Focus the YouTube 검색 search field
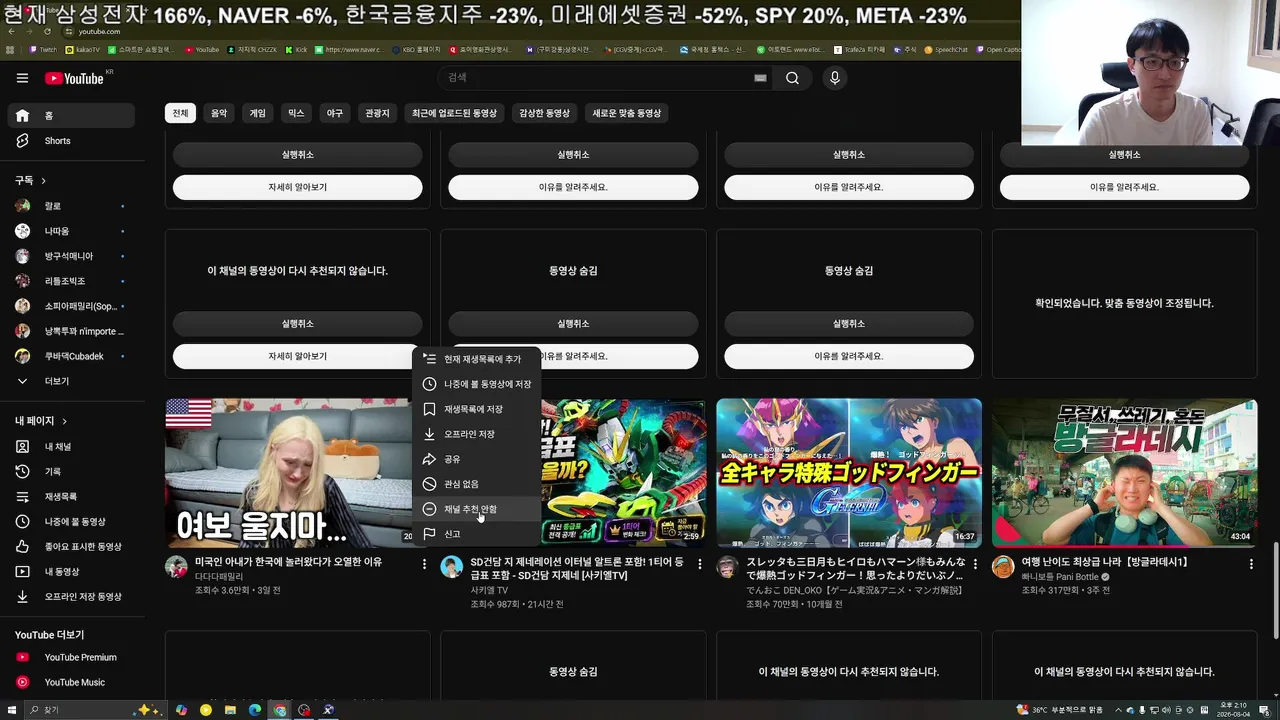1280x720 pixels. (x=595, y=78)
